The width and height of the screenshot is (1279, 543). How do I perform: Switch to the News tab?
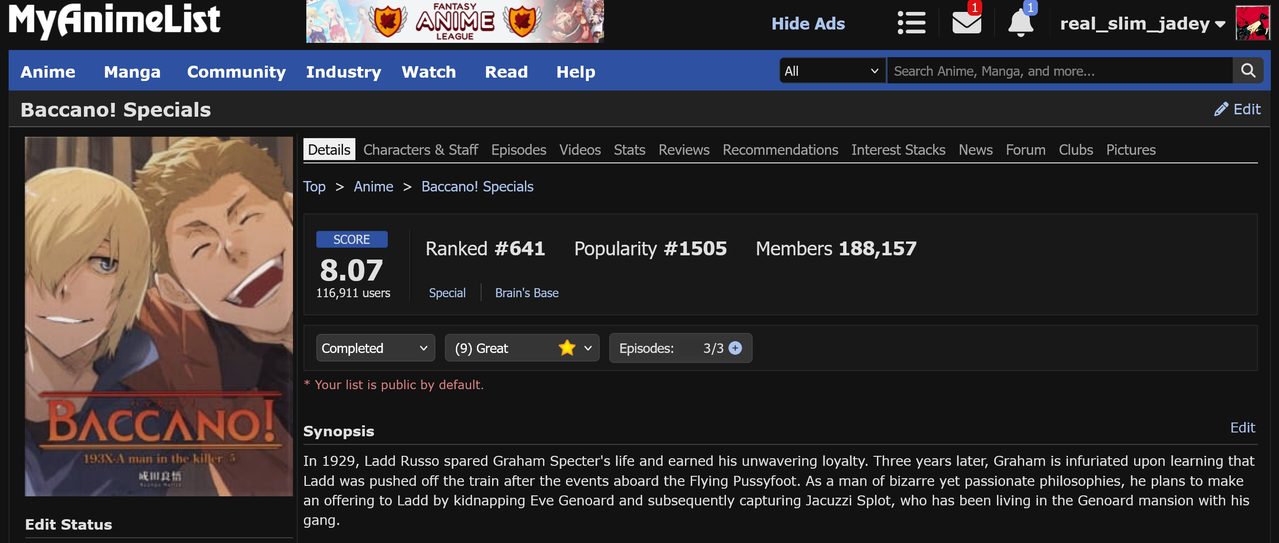975,150
